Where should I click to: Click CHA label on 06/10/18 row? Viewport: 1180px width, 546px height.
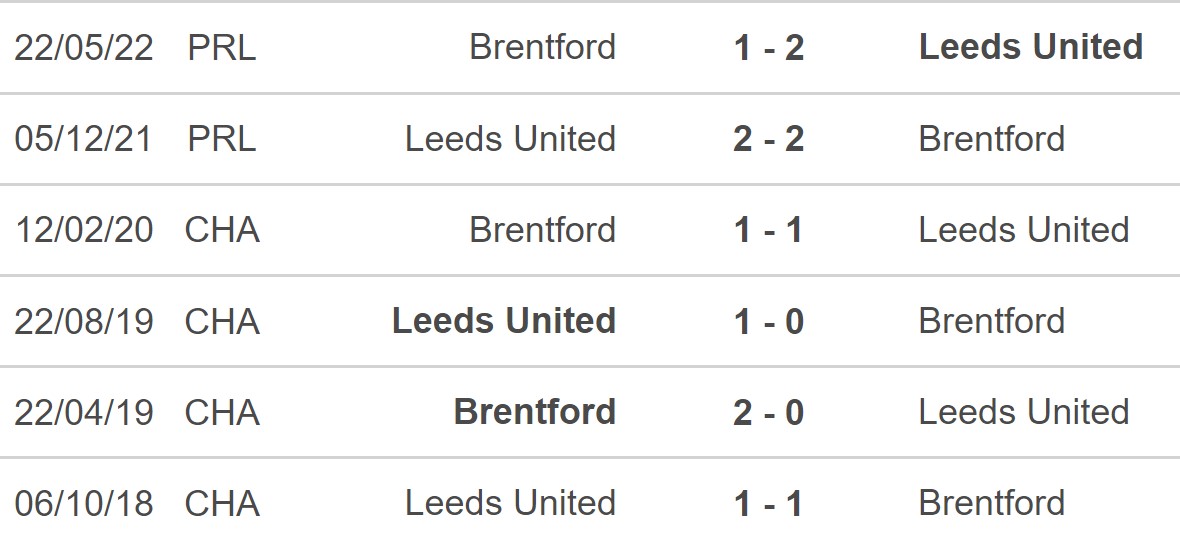222,503
